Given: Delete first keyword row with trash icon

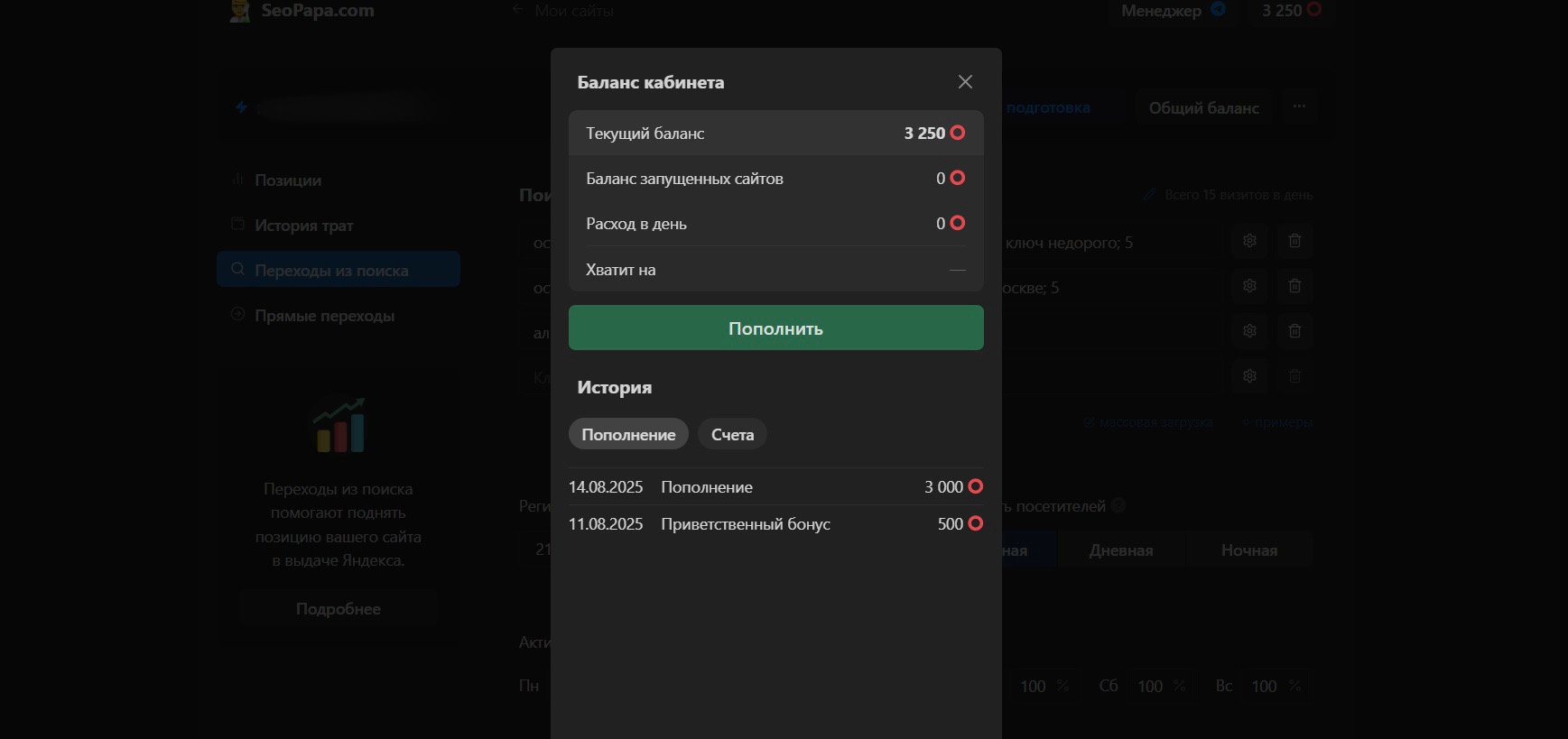Looking at the screenshot, I should (1294, 241).
